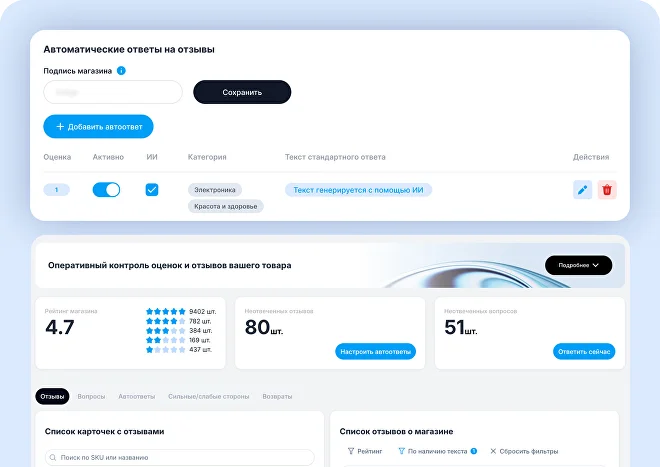This screenshot has width=660, height=467.
Task: Click the Подпись магазина input field
Action: coord(113,92)
